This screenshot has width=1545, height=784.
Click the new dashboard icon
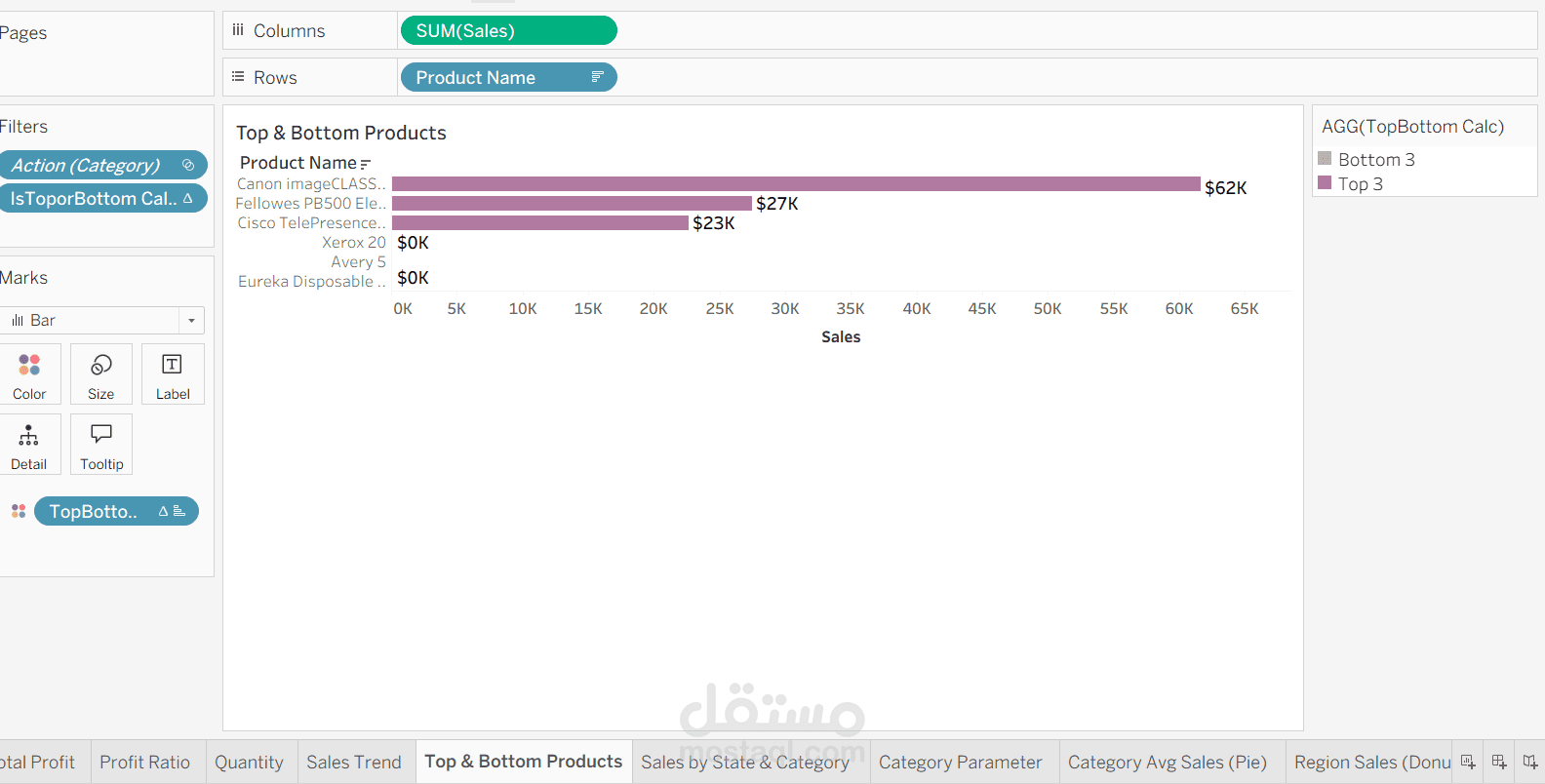coord(1499,763)
